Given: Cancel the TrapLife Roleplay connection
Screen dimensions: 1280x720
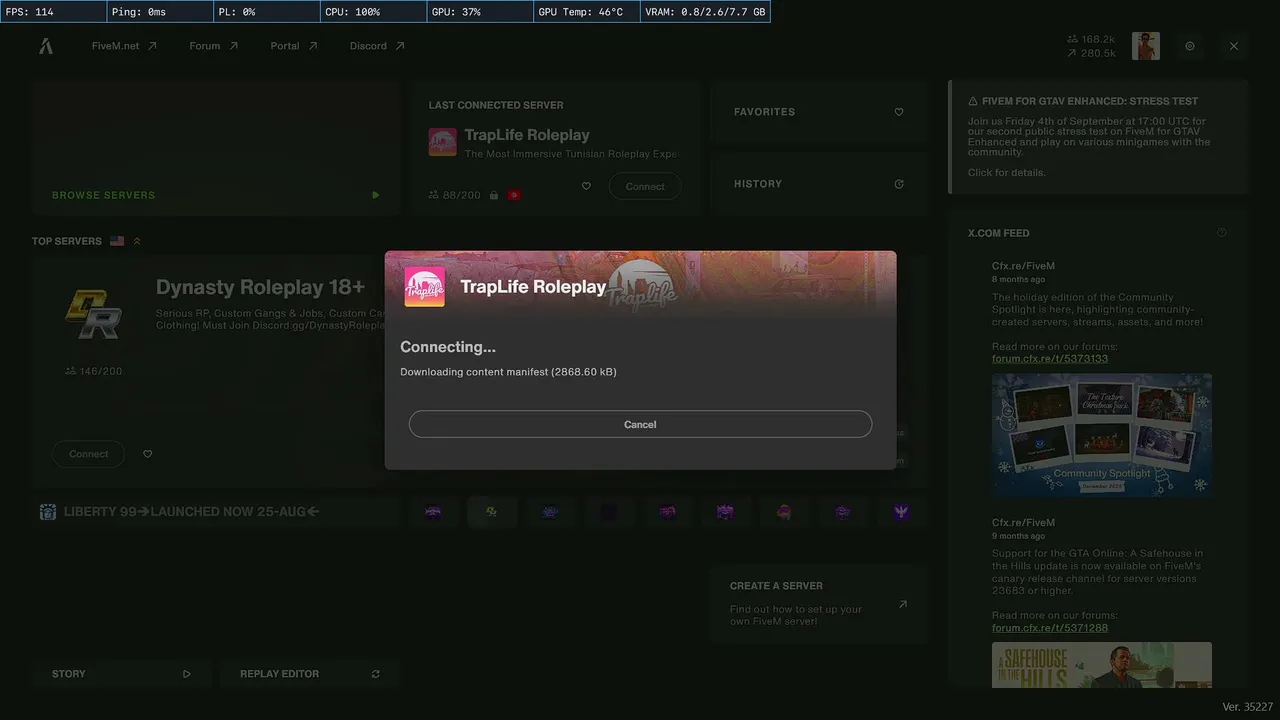Looking at the screenshot, I should tap(640, 424).
